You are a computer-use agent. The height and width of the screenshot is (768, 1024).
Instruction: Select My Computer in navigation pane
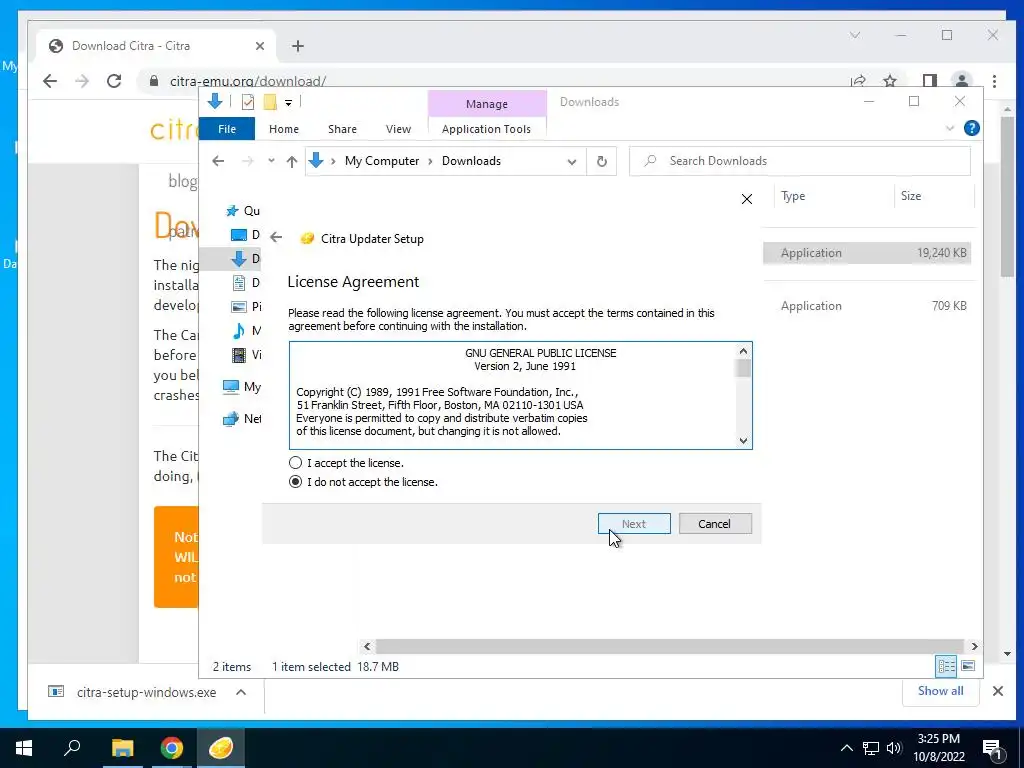241,387
